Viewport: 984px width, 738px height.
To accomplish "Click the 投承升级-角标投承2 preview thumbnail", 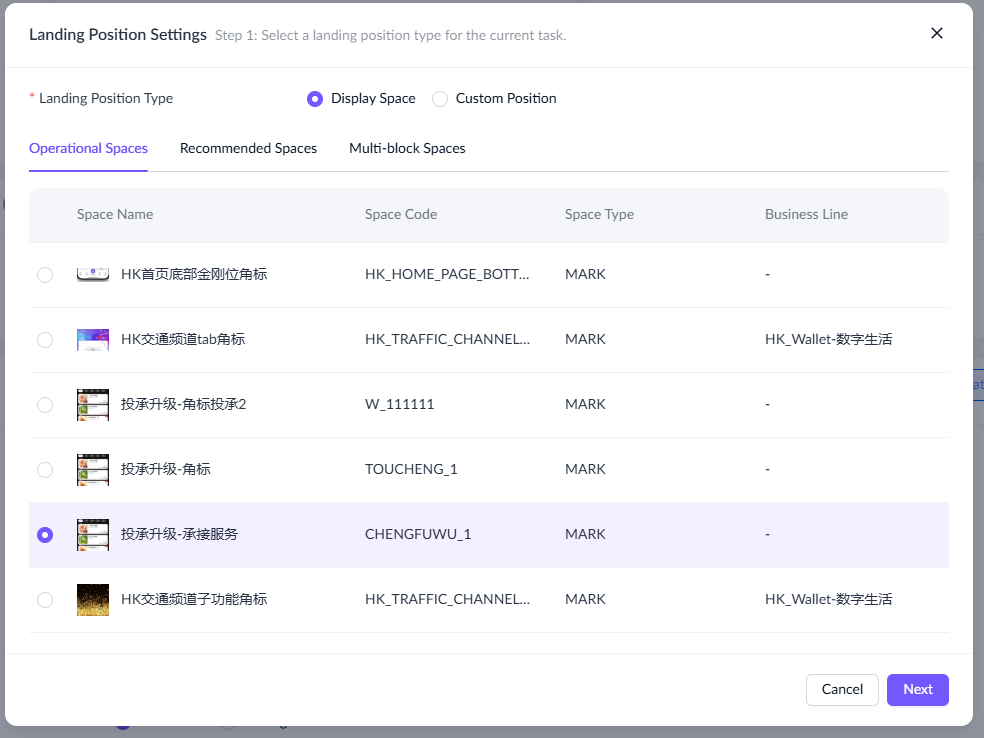I will [93, 405].
